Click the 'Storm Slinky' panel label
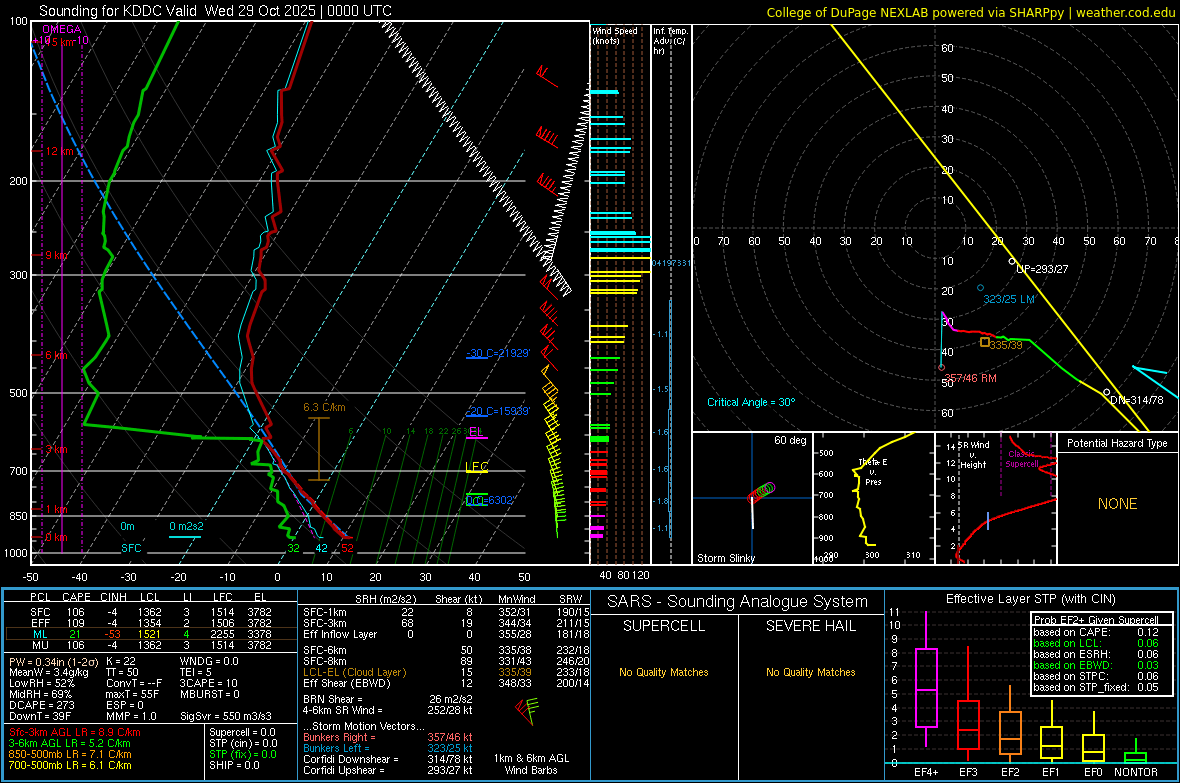Screen dimensions: 1180x783 725,558
